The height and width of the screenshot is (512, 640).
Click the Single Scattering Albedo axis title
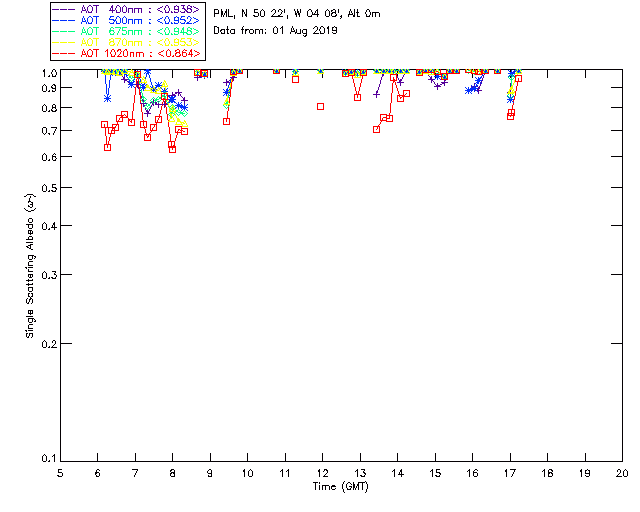pyautogui.click(x=30, y=265)
